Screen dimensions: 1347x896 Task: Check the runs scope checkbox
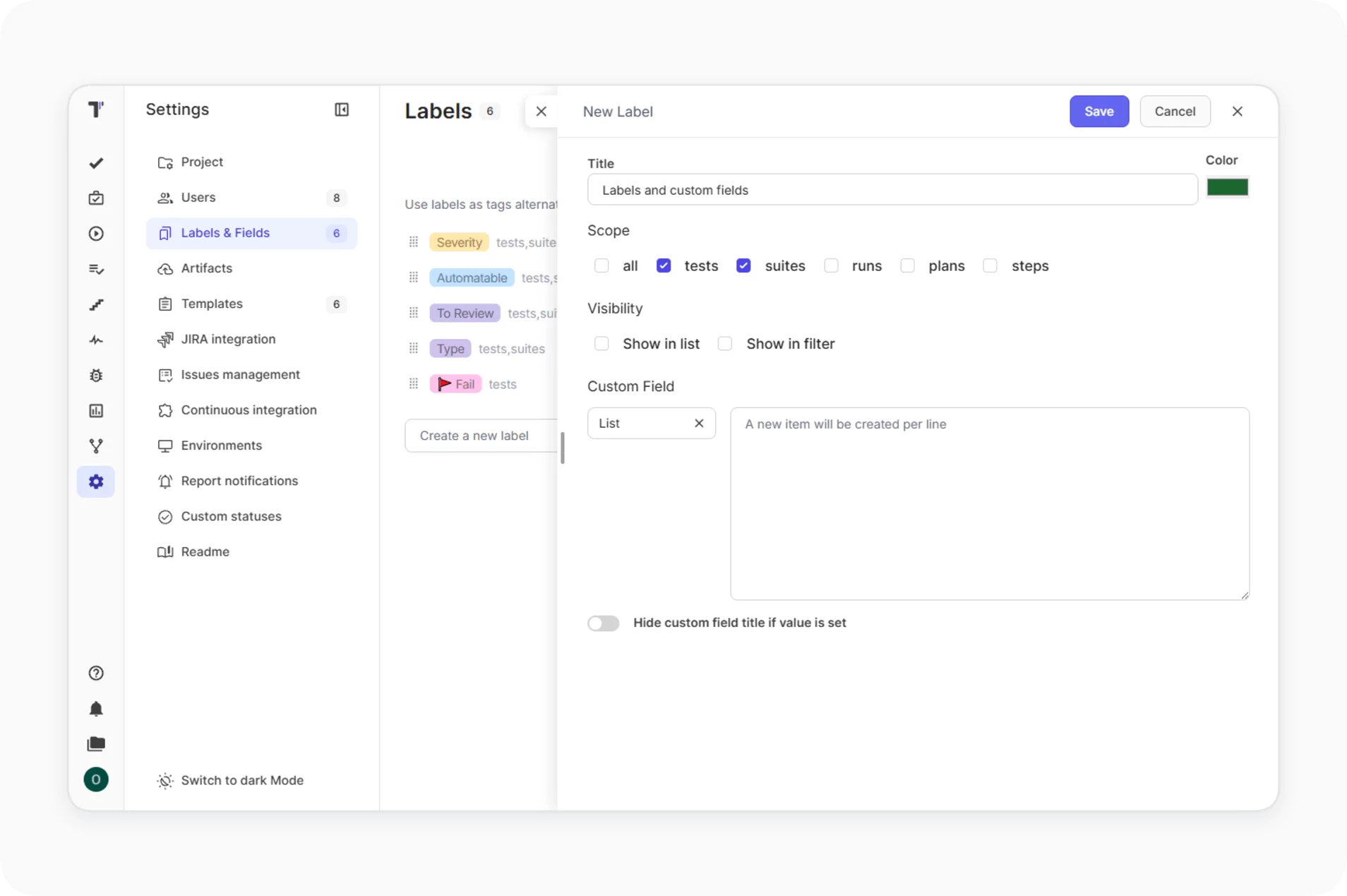(x=831, y=266)
